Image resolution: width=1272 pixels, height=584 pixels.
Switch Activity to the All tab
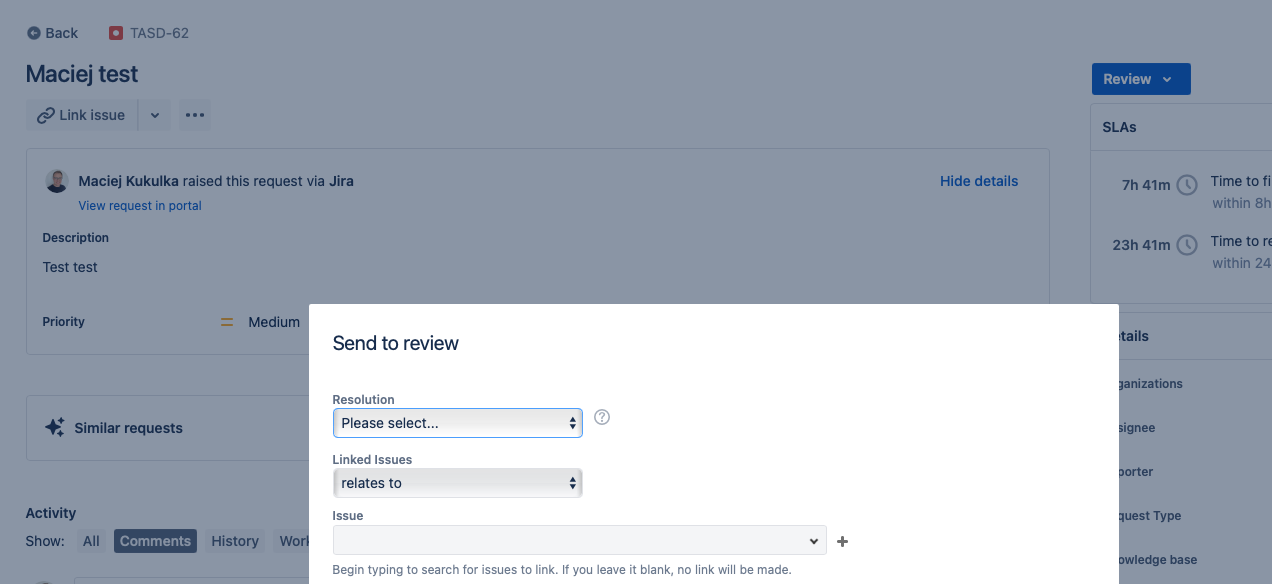[91, 541]
